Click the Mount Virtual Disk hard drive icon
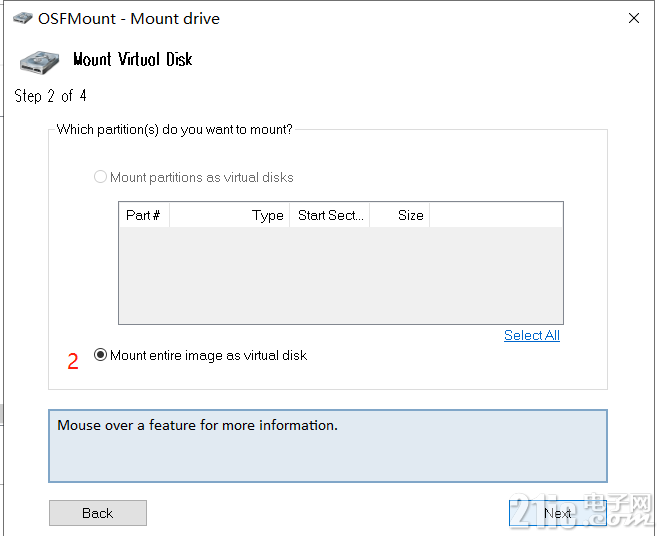663x536 pixels. [x=39, y=62]
